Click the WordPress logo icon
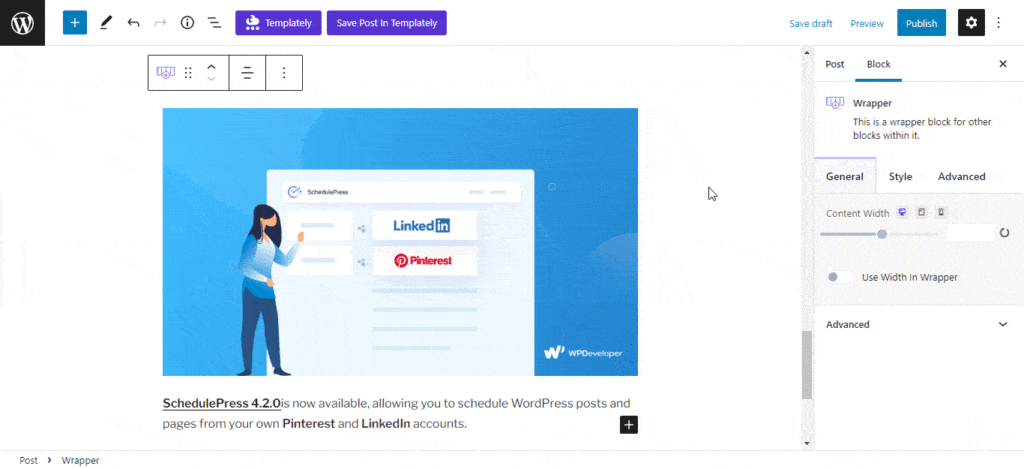The height and width of the screenshot is (469, 1024). 22,23
